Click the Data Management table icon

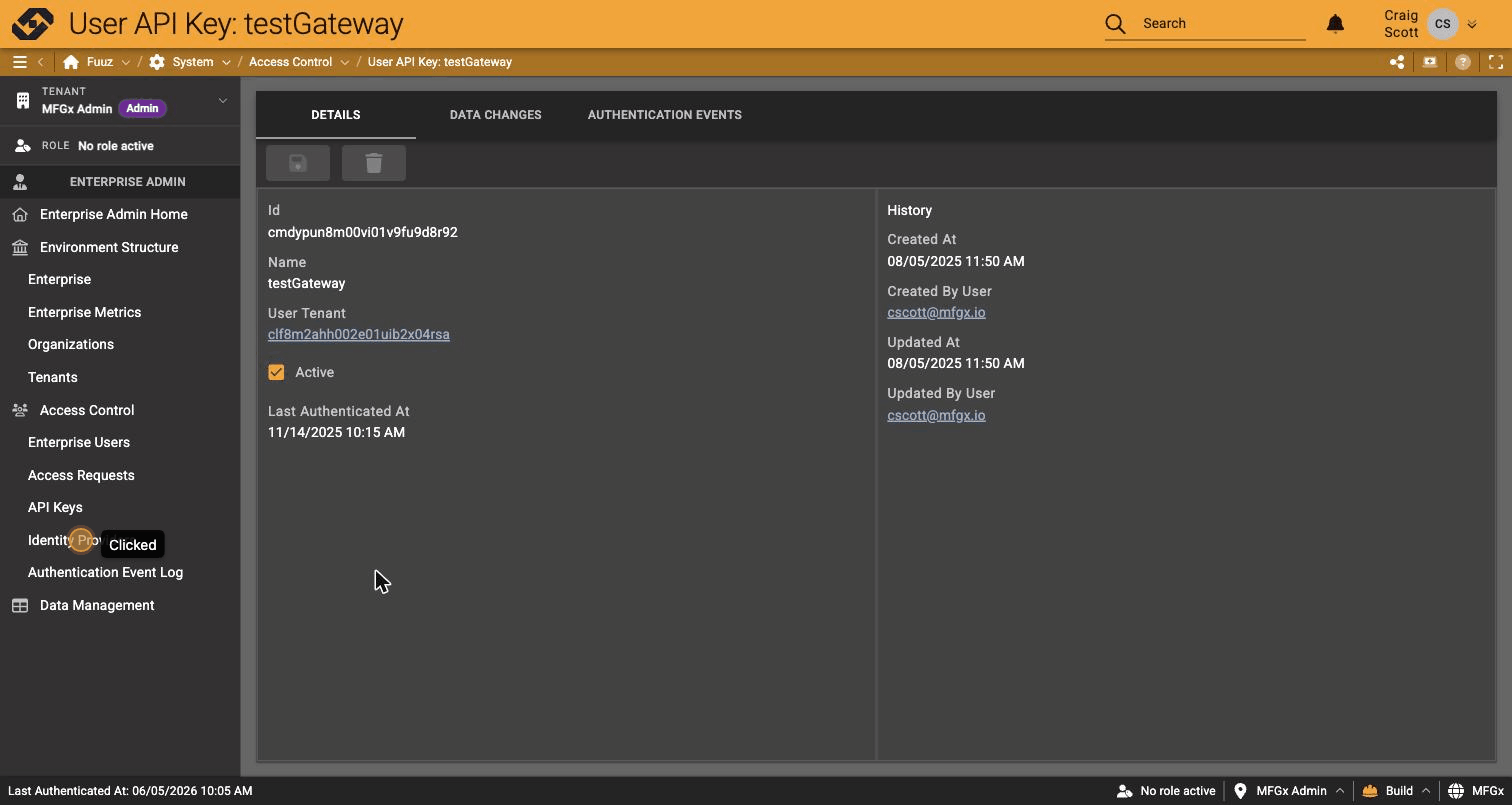click(20, 606)
